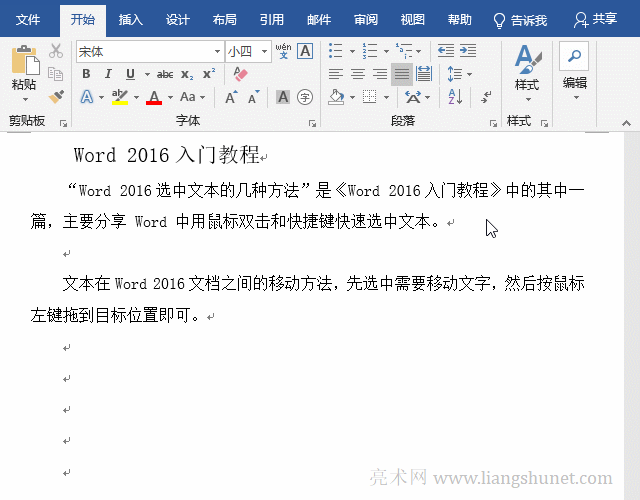The height and width of the screenshot is (500, 640).
Task: Click the Shading paint bucket icon
Action: (336, 97)
